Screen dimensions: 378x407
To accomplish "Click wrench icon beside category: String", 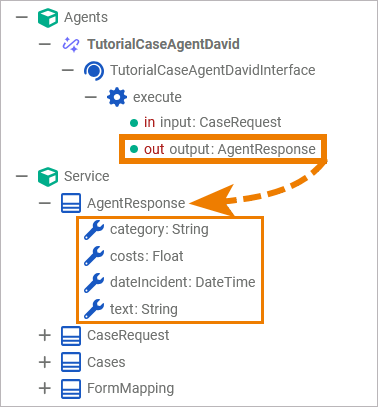I will tap(94, 230).
